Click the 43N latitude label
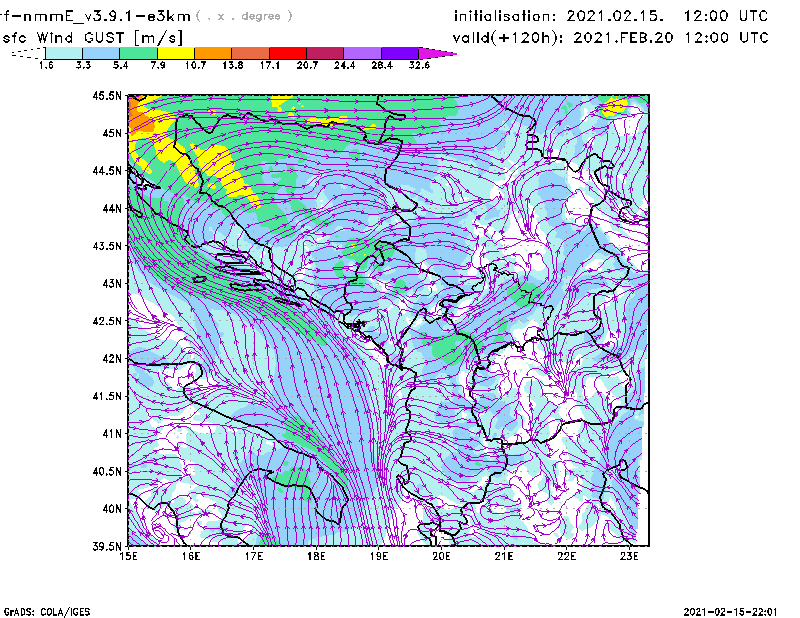The image size is (800, 618). click(x=112, y=283)
